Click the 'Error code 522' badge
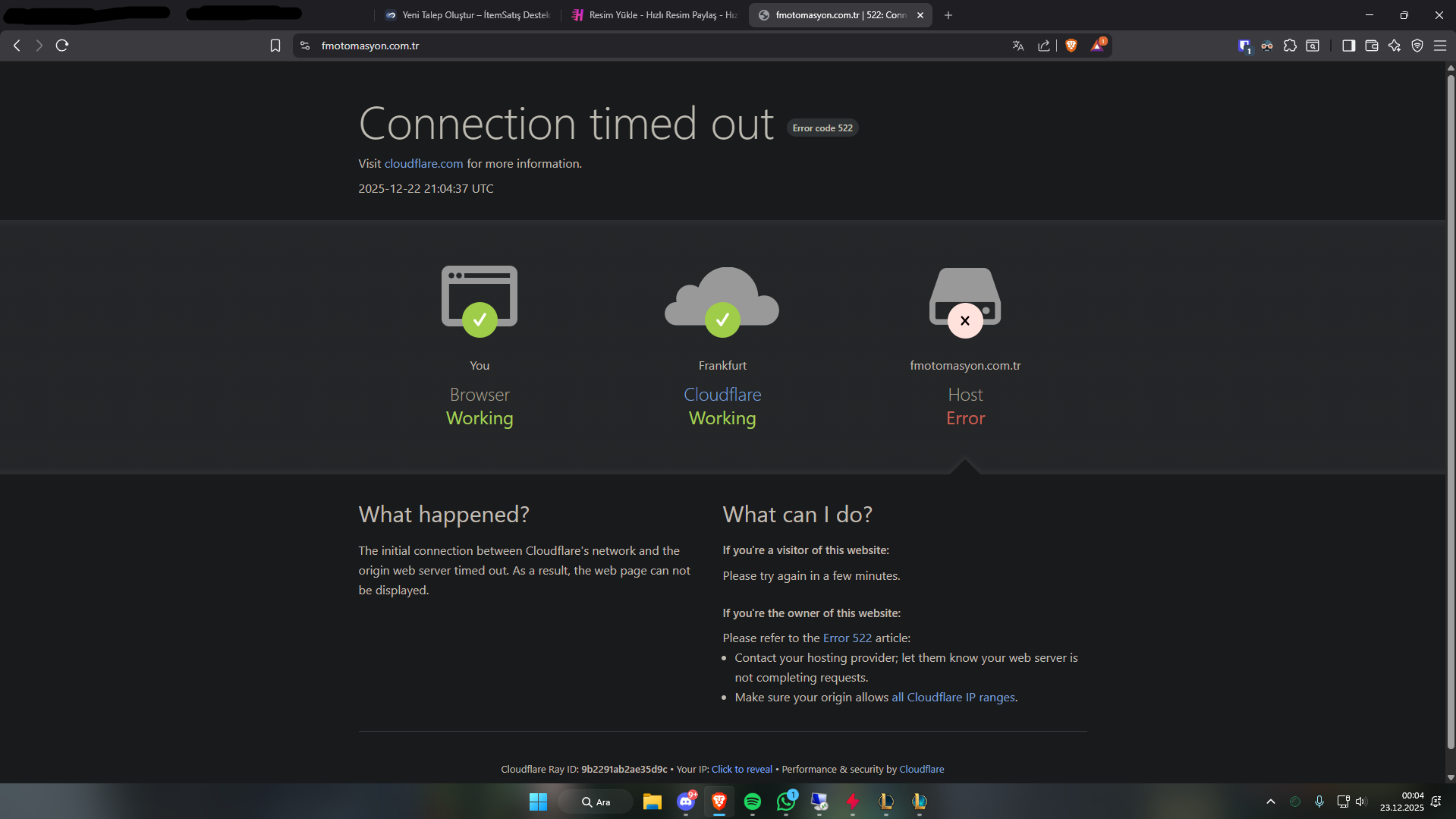Image resolution: width=1456 pixels, height=819 pixels. [x=822, y=128]
